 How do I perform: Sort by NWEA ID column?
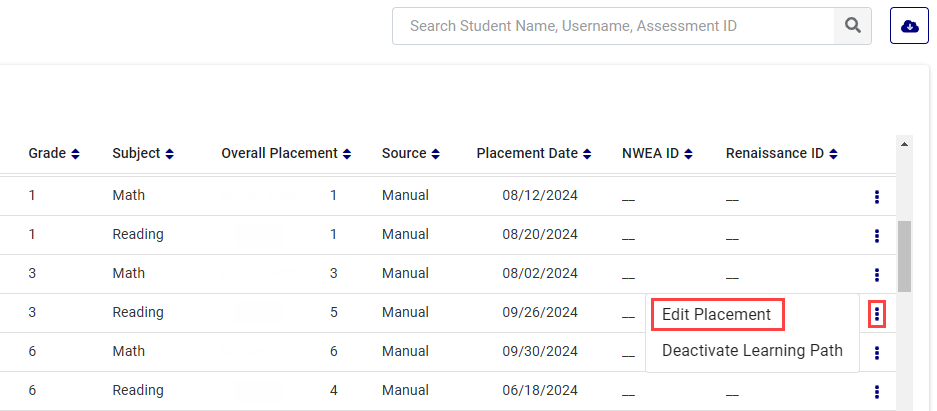pos(657,154)
